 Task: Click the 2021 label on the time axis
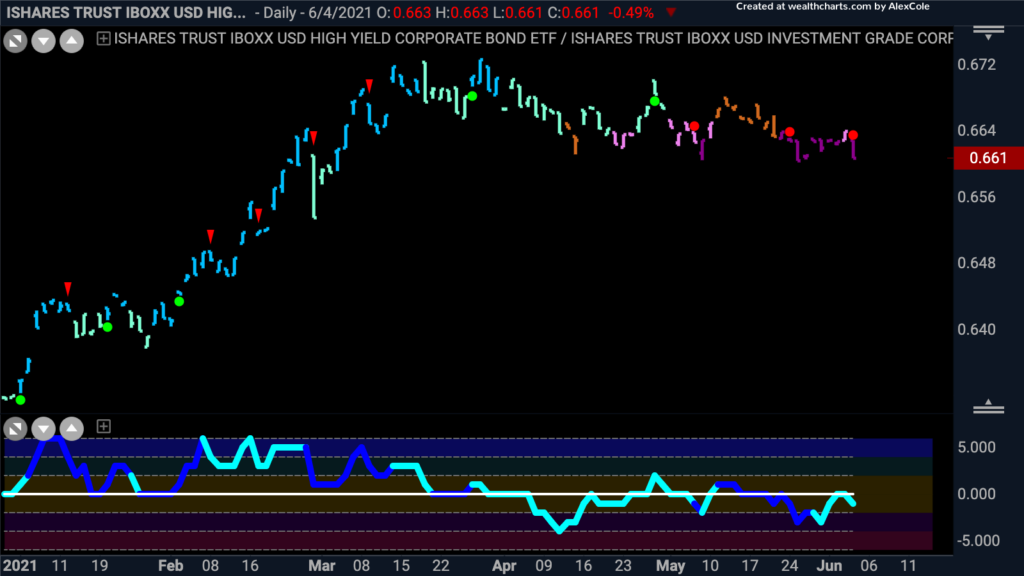coord(20,566)
